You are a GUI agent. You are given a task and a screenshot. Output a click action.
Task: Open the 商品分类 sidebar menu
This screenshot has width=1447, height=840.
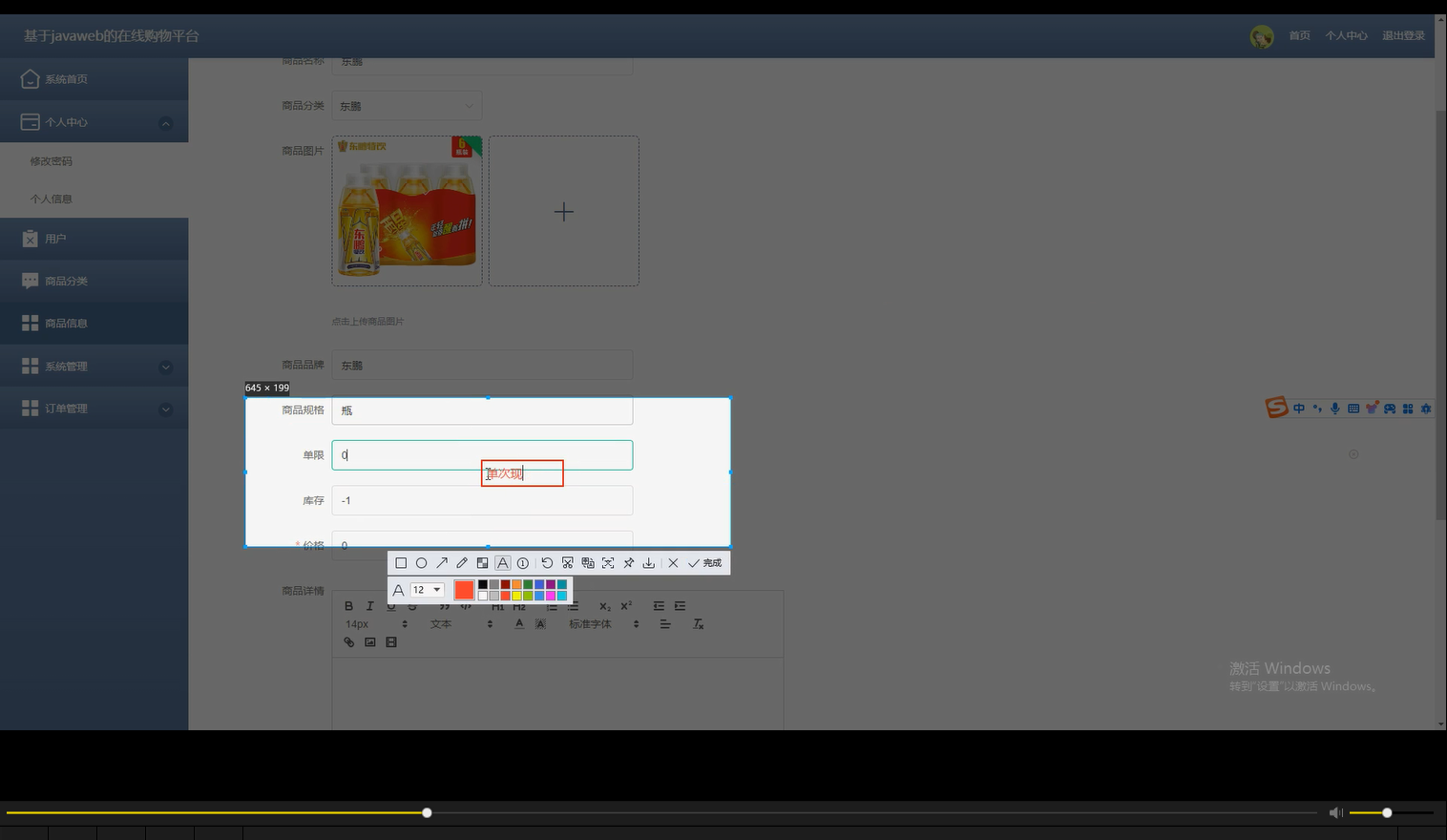click(94, 281)
